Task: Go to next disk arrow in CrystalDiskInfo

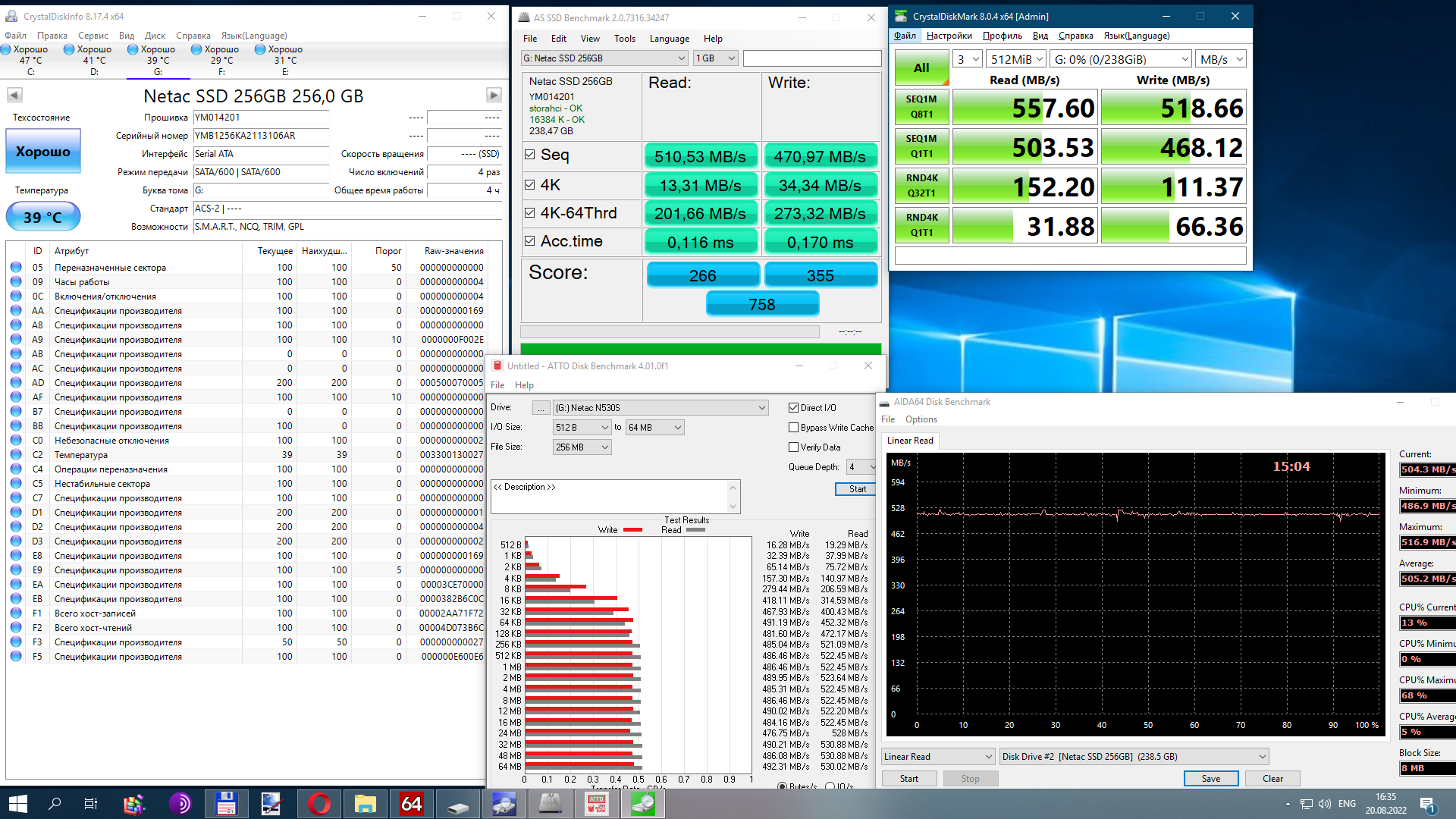Action: [494, 96]
